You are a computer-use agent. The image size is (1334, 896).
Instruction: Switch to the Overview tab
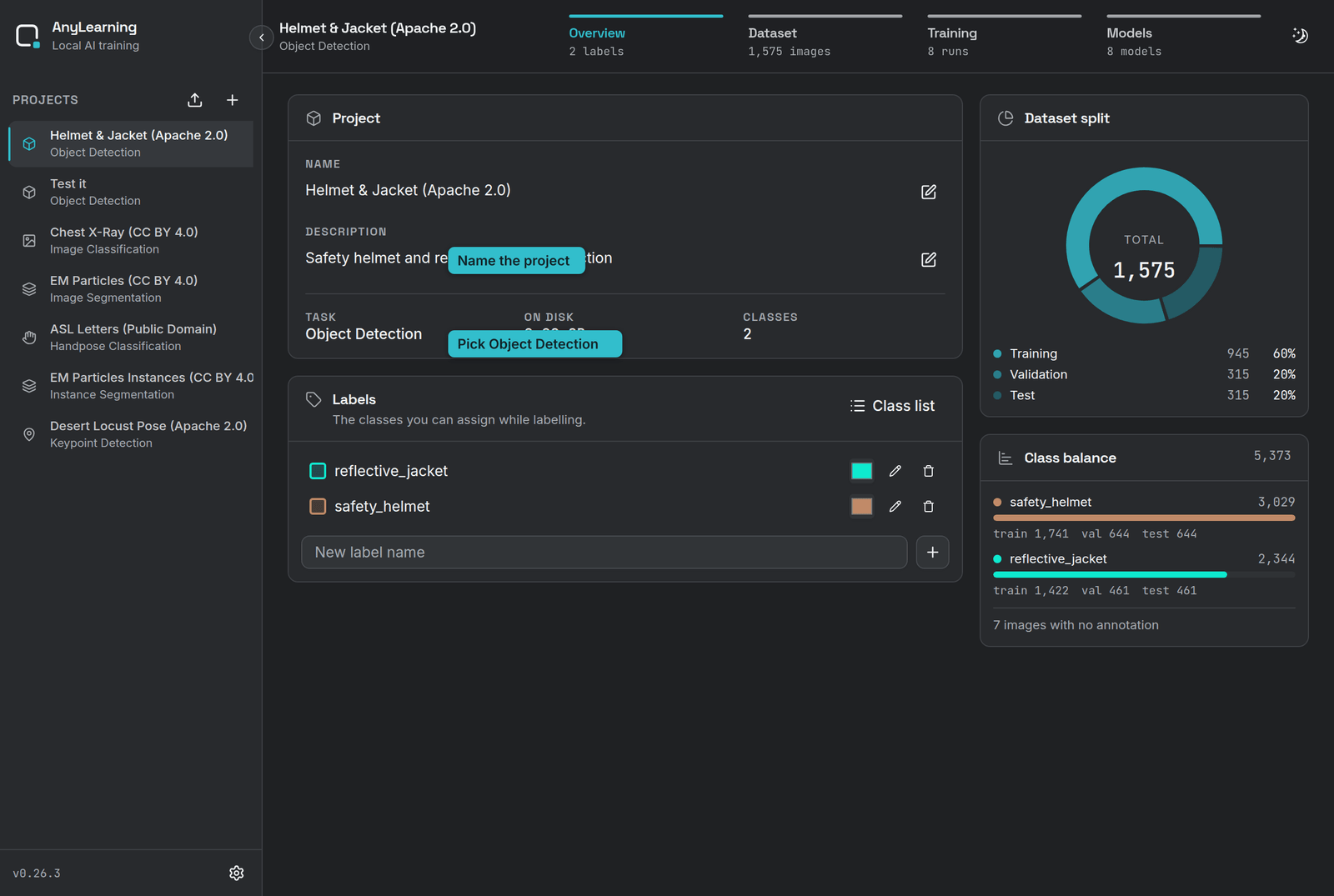(x=646, y=38)
